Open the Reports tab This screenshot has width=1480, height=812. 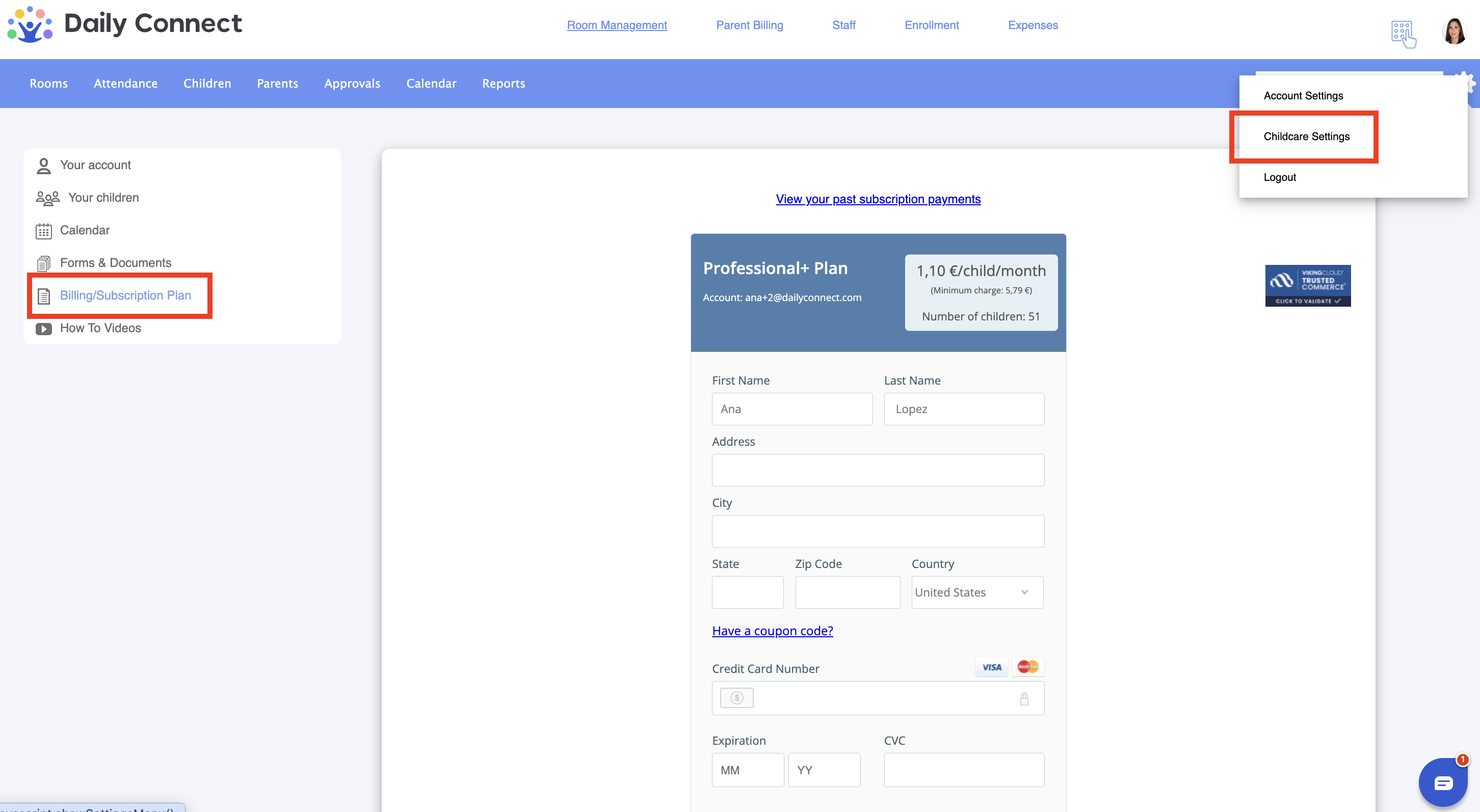tap(504, 83)
